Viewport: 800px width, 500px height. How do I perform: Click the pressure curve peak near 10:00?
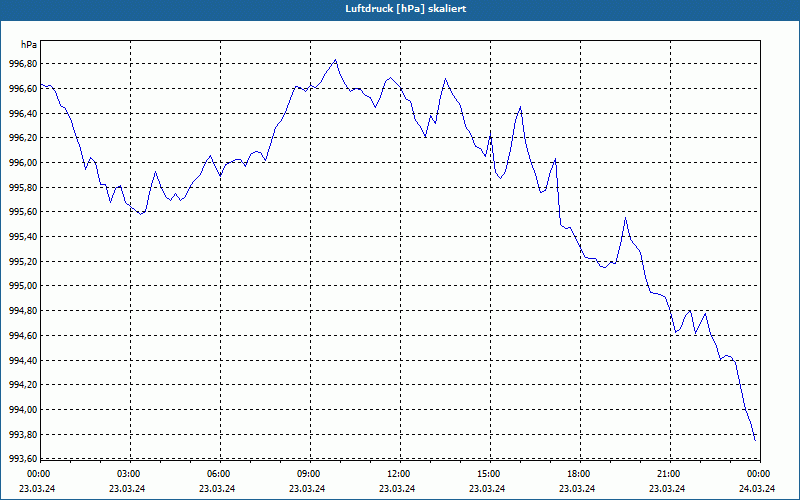335,60
